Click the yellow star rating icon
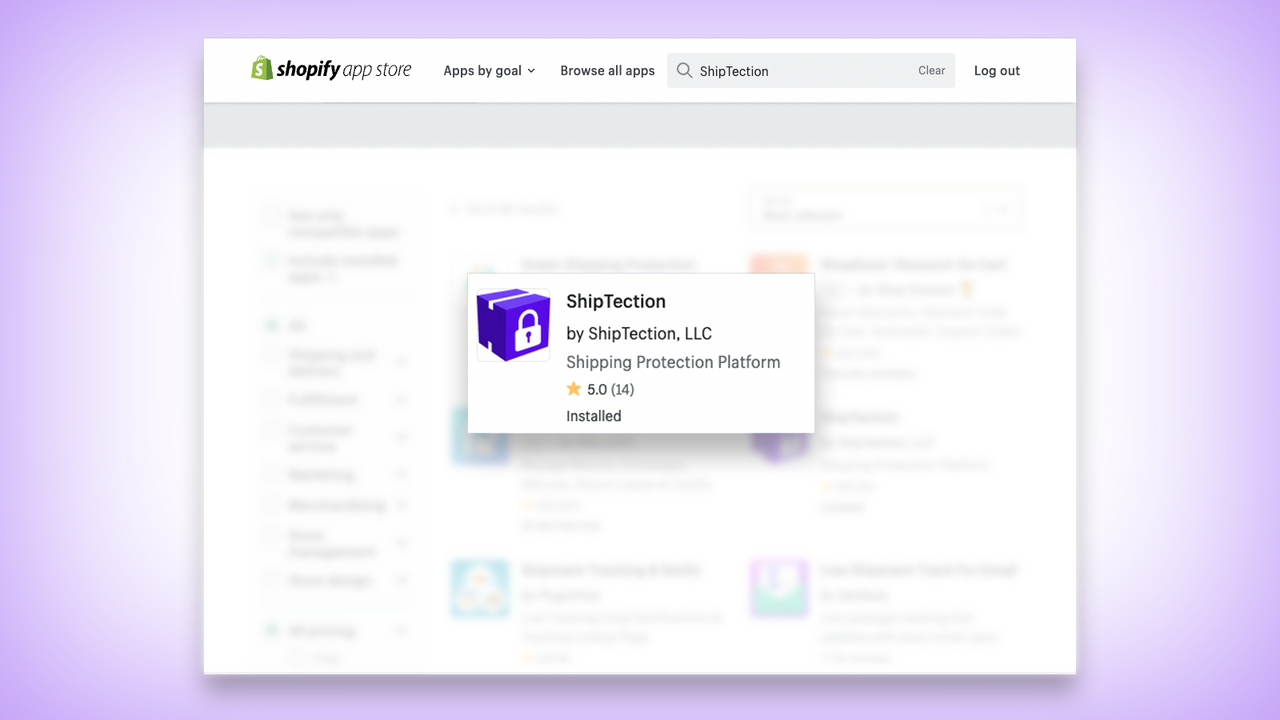The height and width of the screenshot is (720, 1280). tap(573, 389)
